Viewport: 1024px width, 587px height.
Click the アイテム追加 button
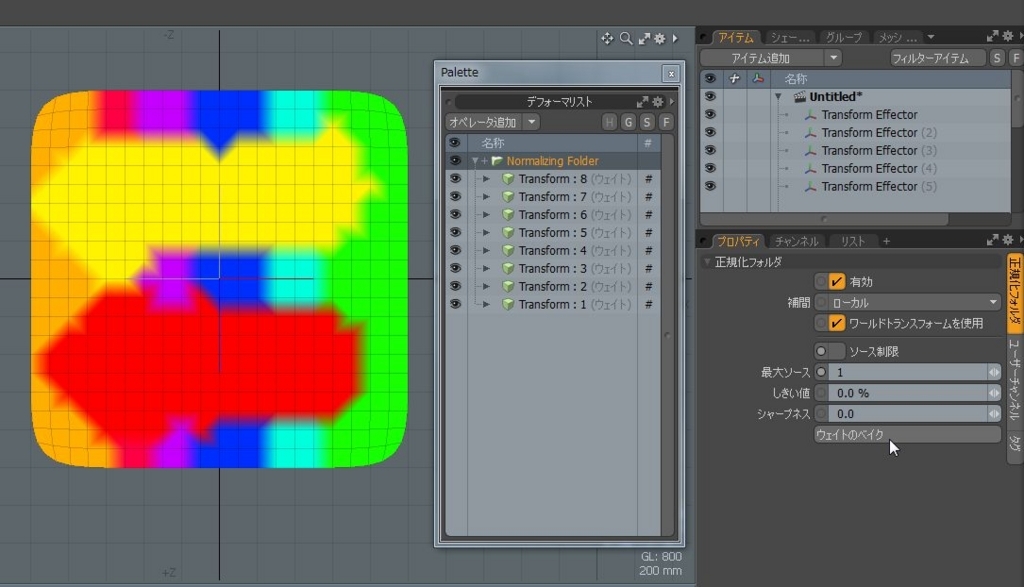click(761, 58)
